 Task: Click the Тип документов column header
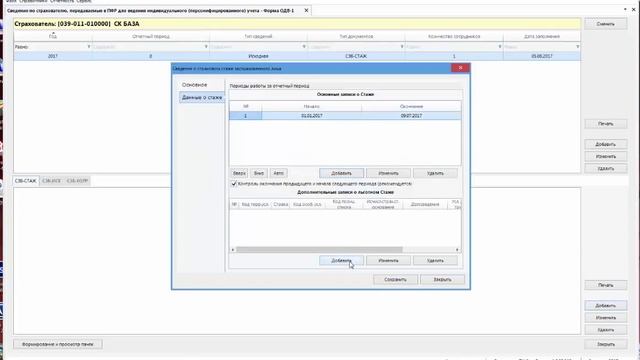pos(356,36)
